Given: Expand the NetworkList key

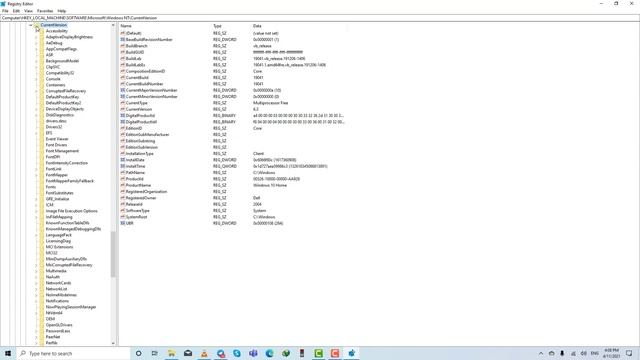Looking at the screenshot, I should tap(36, 289).
